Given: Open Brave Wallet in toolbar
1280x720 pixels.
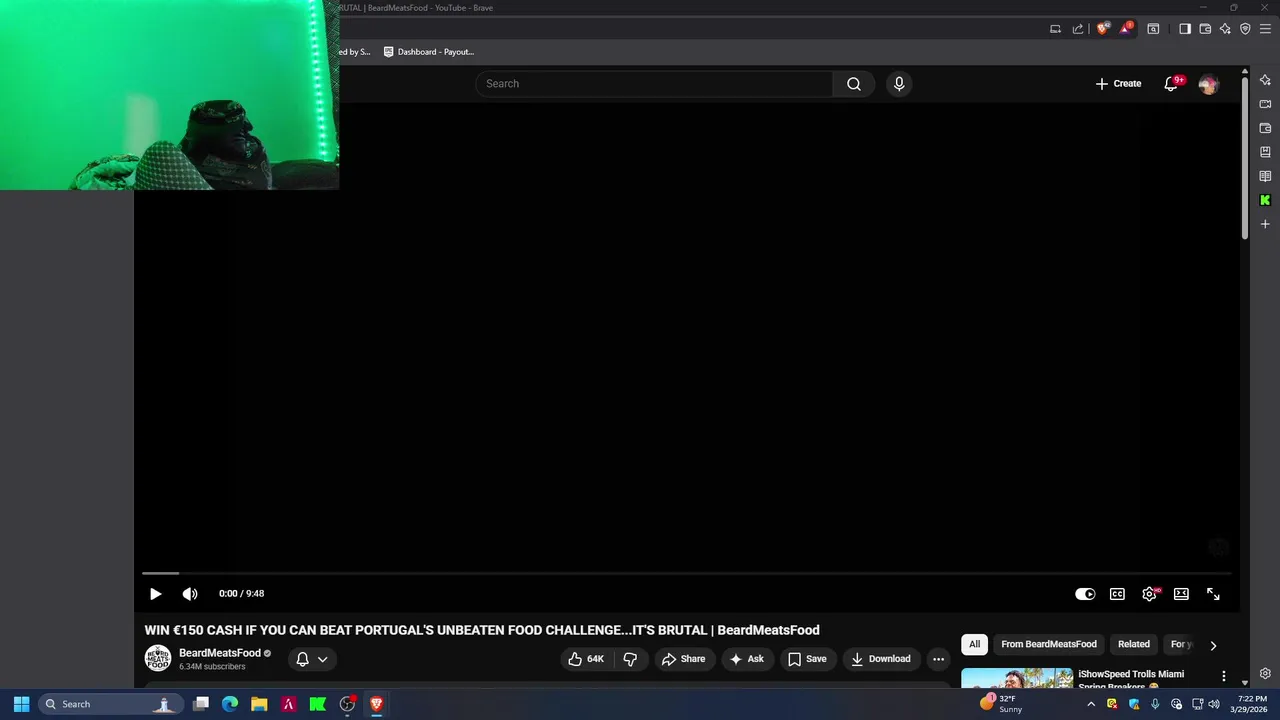Looking at the screenshot, I should point(1205,29).
